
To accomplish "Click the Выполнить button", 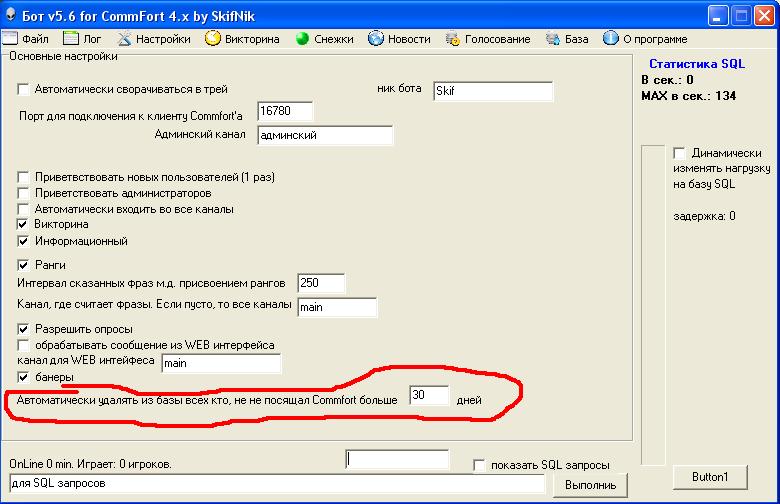I will 590,485.
